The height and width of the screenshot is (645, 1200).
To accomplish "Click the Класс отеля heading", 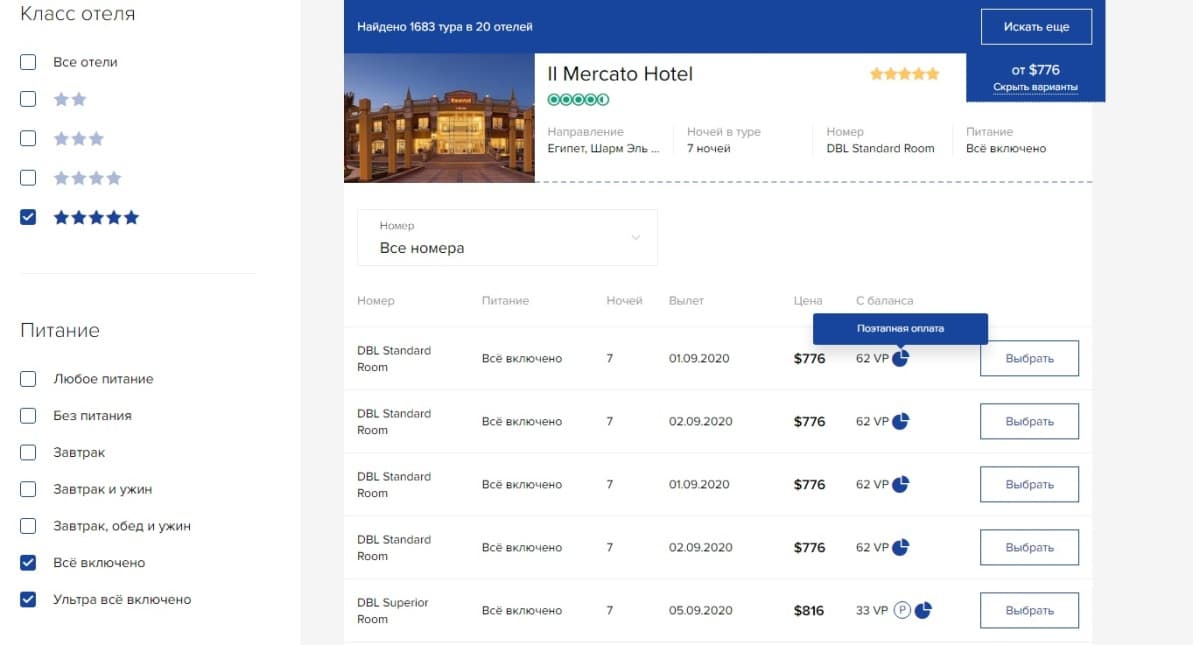I will coord(78,14).
